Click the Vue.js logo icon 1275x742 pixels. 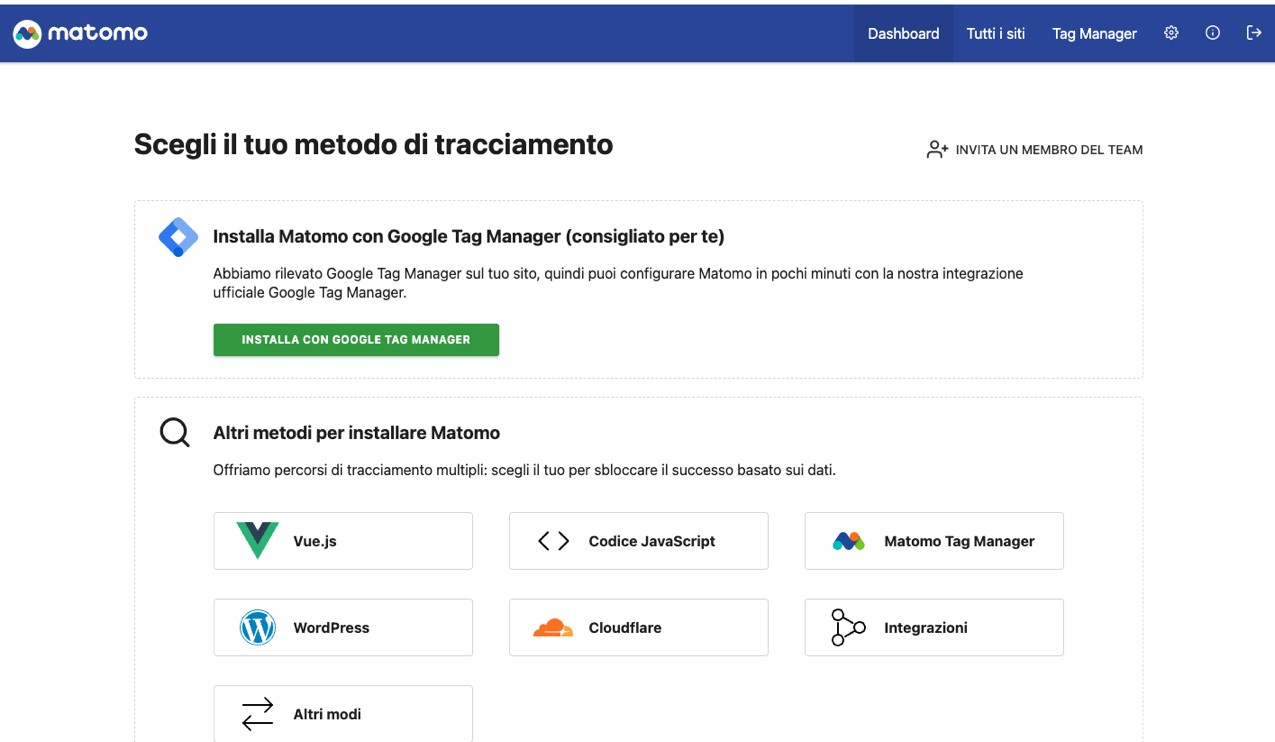(x=257, y=541)
